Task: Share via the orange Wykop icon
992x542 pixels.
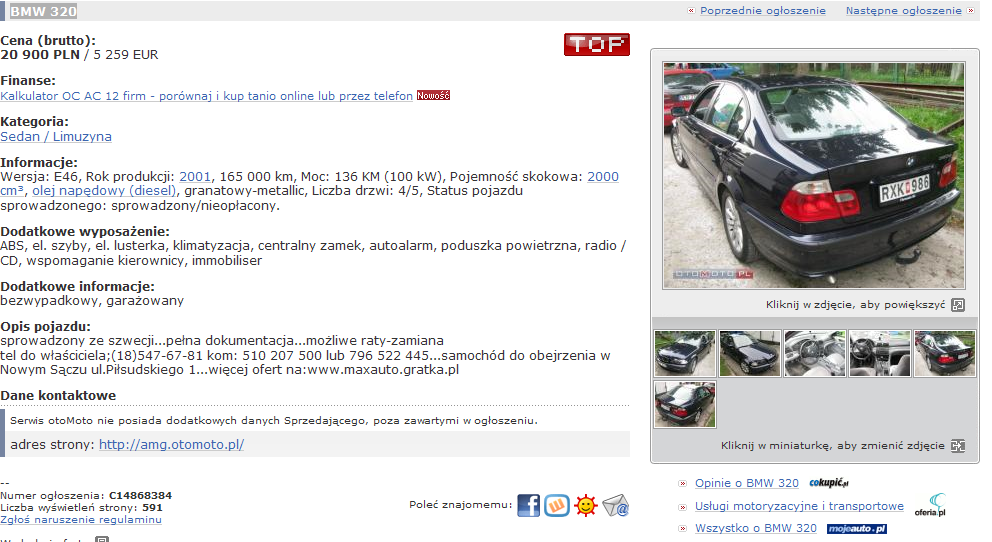Action: [x=557, y=505]
